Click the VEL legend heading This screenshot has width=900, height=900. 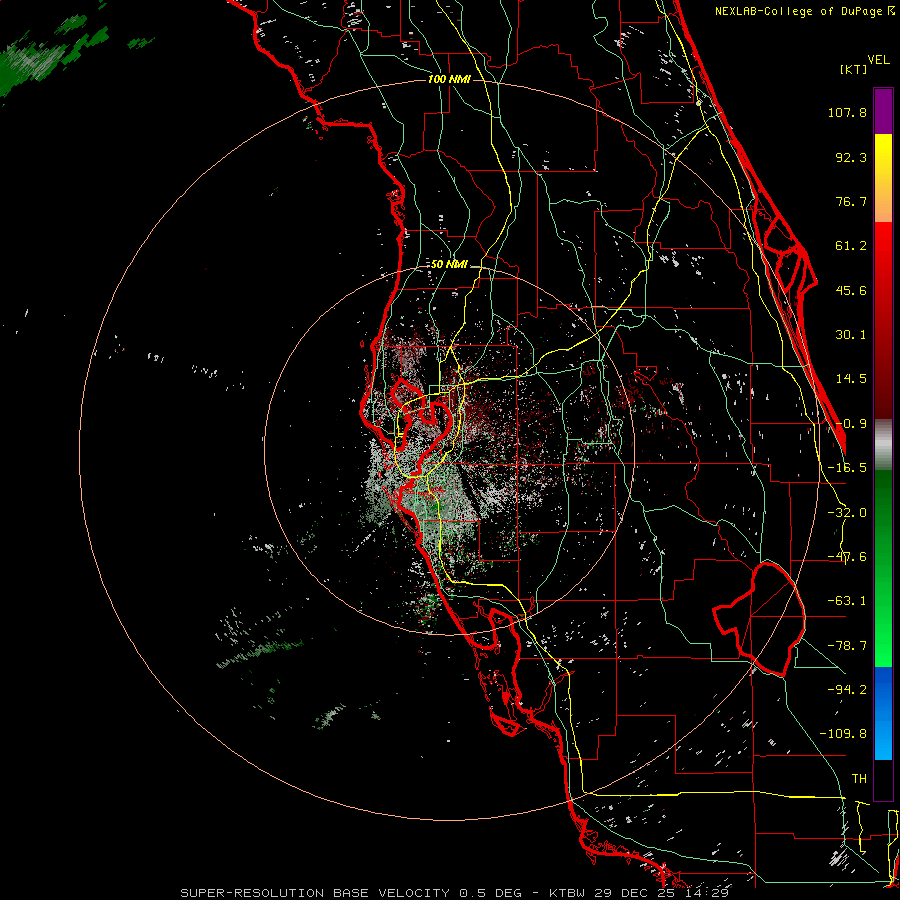click(878, 60)
